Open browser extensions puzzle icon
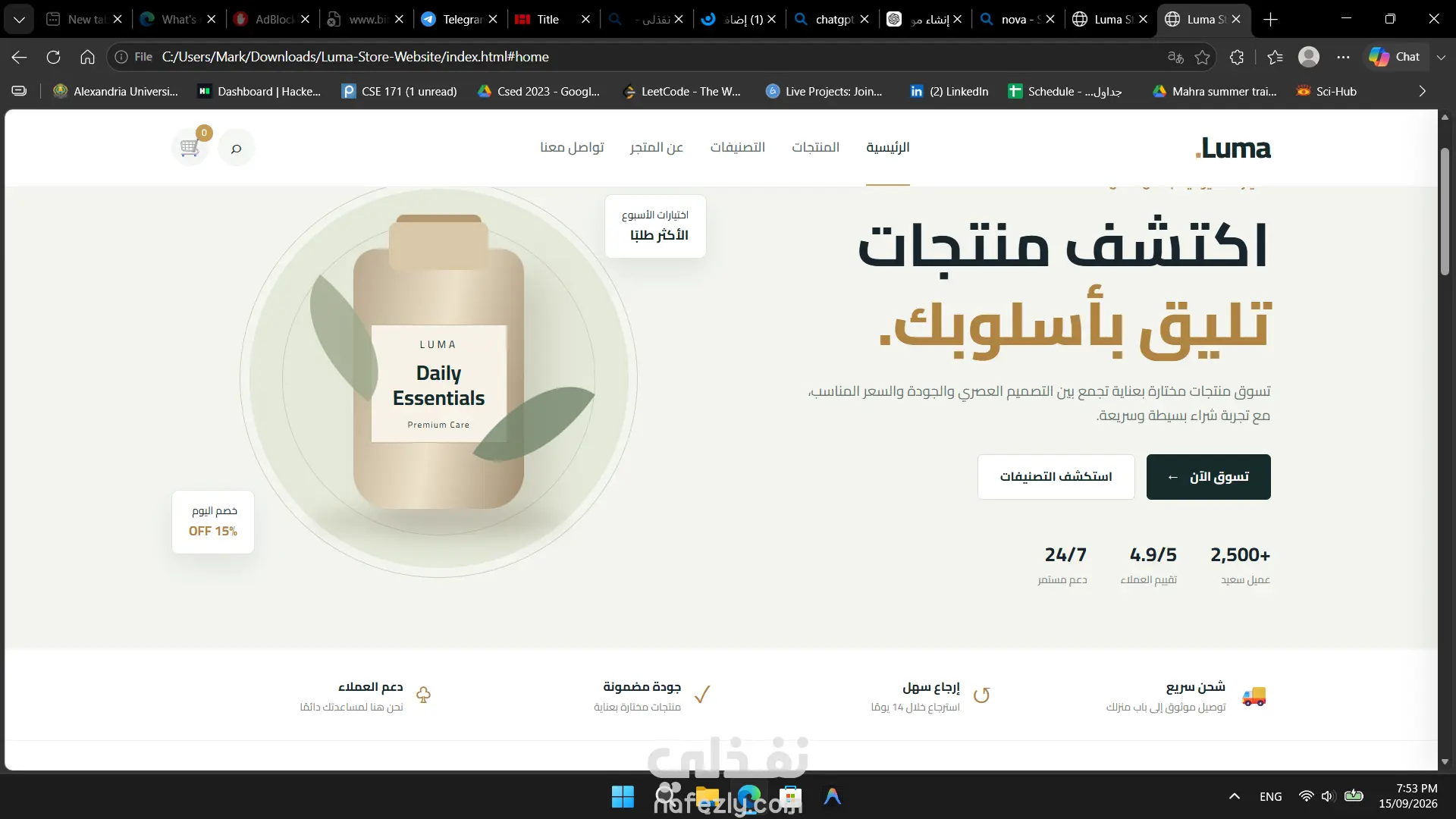1456x819 pixels. 1237,57
